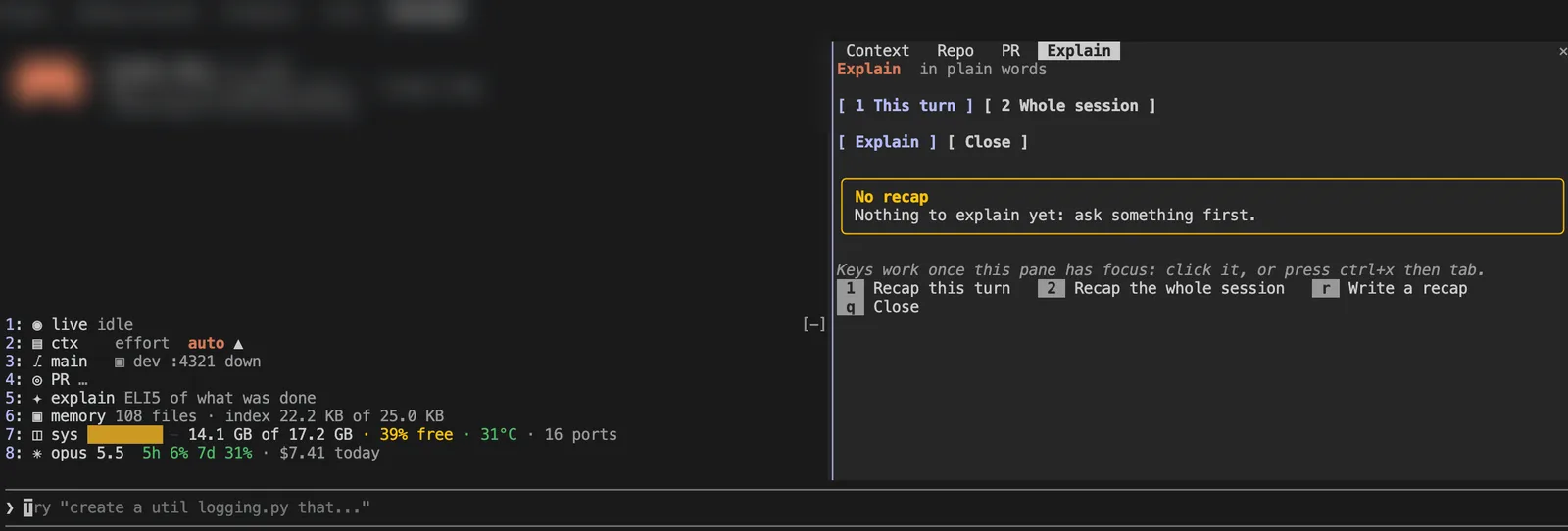Click the '7d 31%' usage value
This screenshot has width=1568, height=531.
(224, 454)
